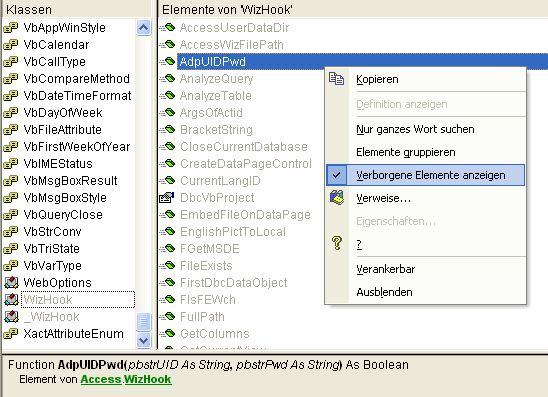This screenshot has height=397, width=548.
Task: Click the class icon beside WizHook
Action: coord(11,300)
